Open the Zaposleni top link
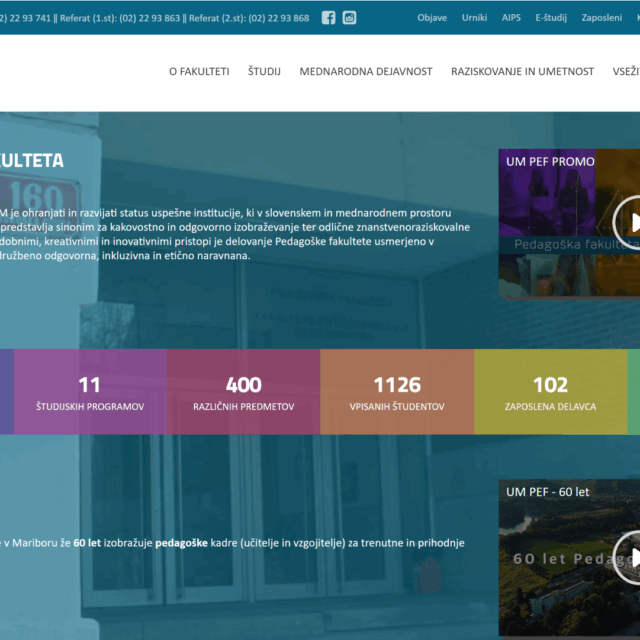Screen dimensions: 640x640 (602, 18)
